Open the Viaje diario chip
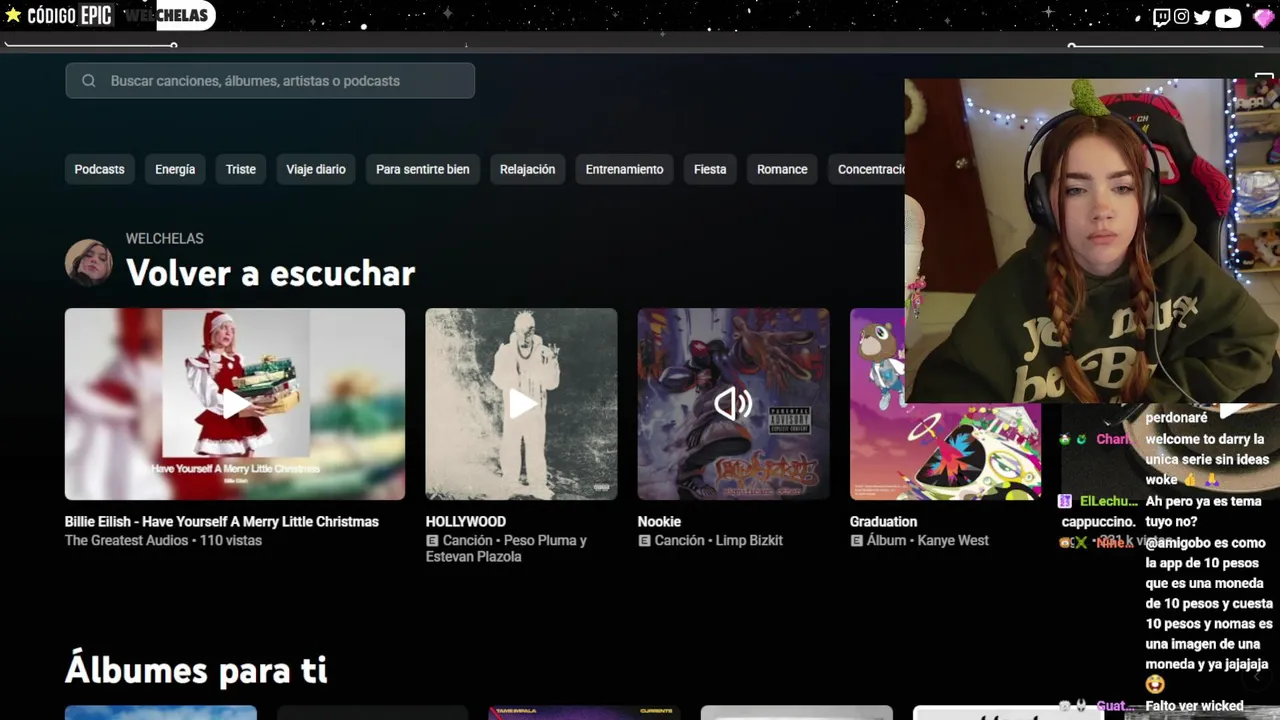The width and height of the screenshot is (1280, 720). (x=316, y=169)
